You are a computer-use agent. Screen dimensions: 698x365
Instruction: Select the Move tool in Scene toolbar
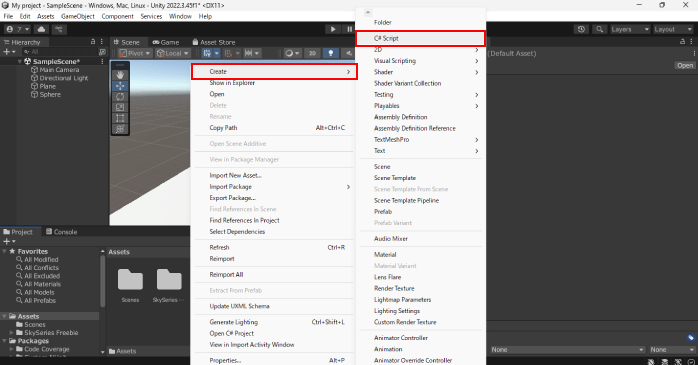[120, 86]
